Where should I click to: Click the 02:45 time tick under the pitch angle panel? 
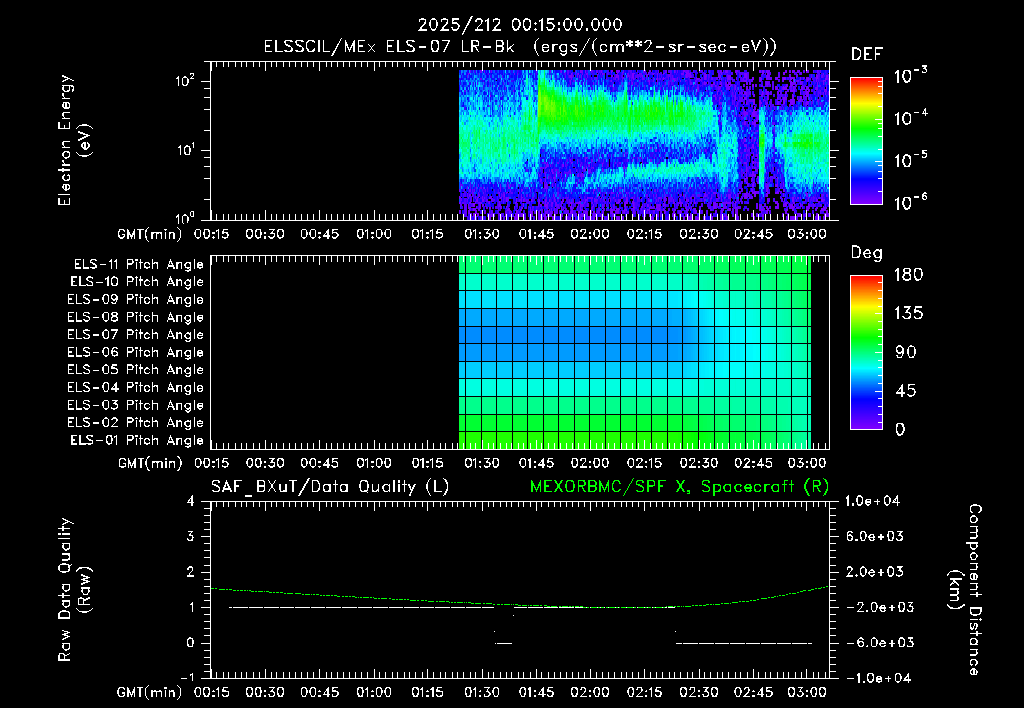tap(753, 463)
